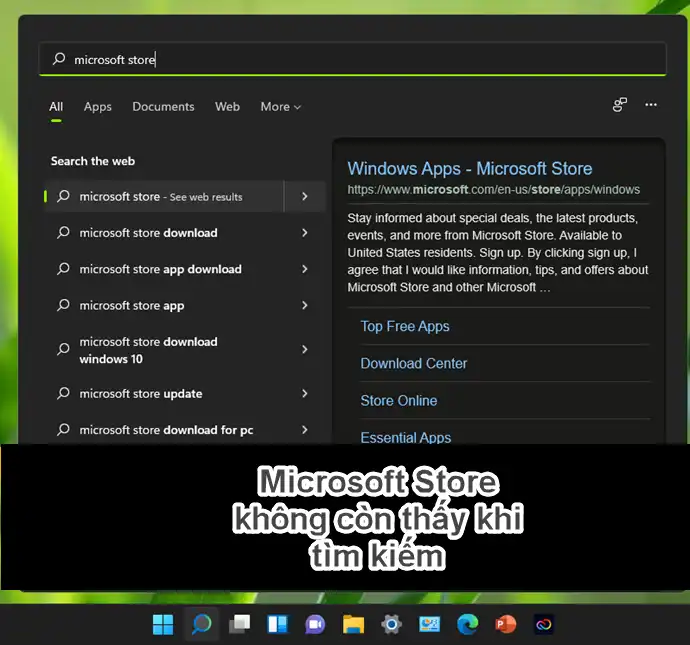Viewport: 690px width, 645px height.
Task: Open Teams Chat from the taskbar
Action: click(315, 624)
